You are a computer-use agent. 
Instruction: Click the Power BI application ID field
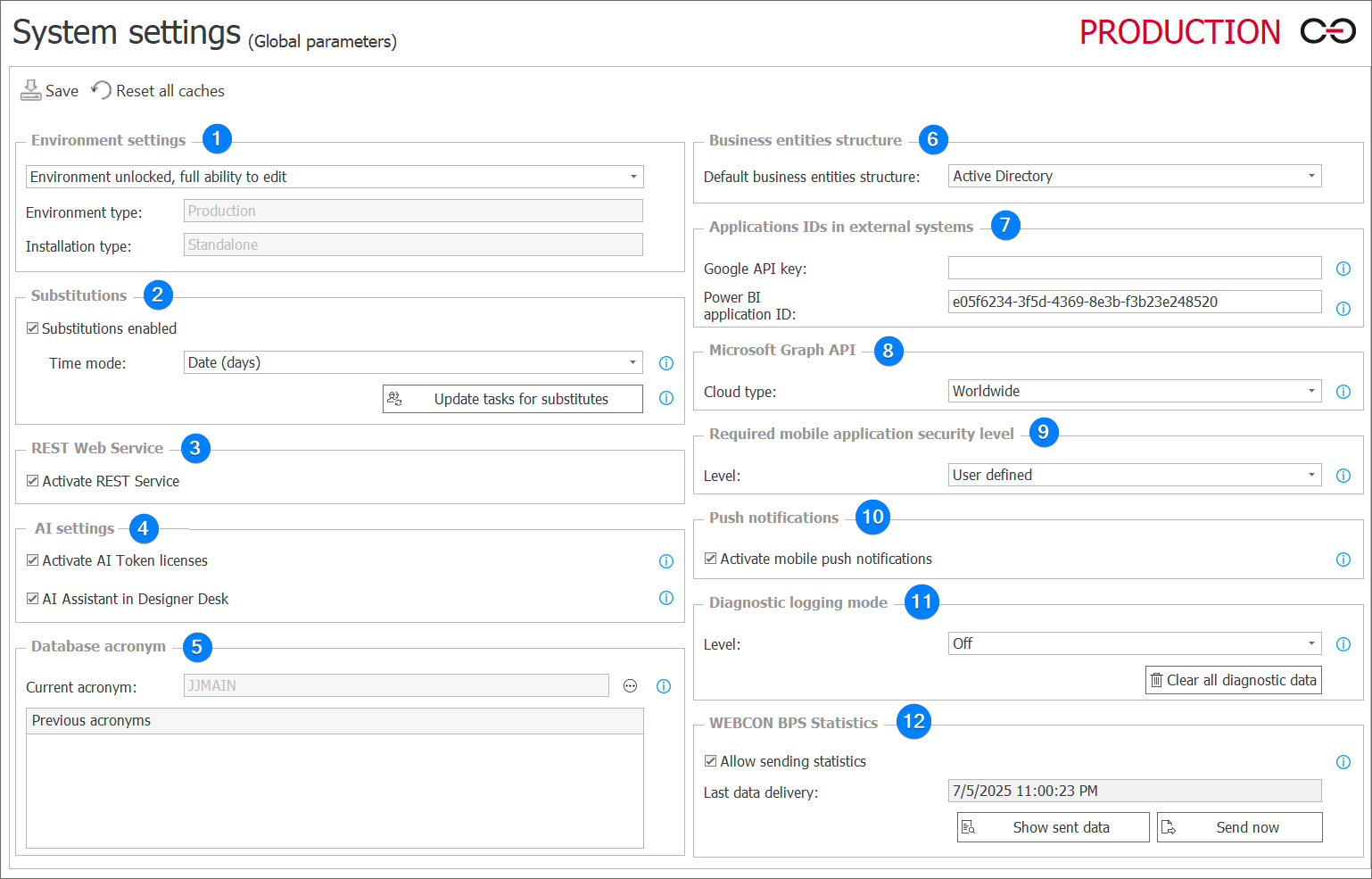pyautogui.click(x=1135, y=302)
